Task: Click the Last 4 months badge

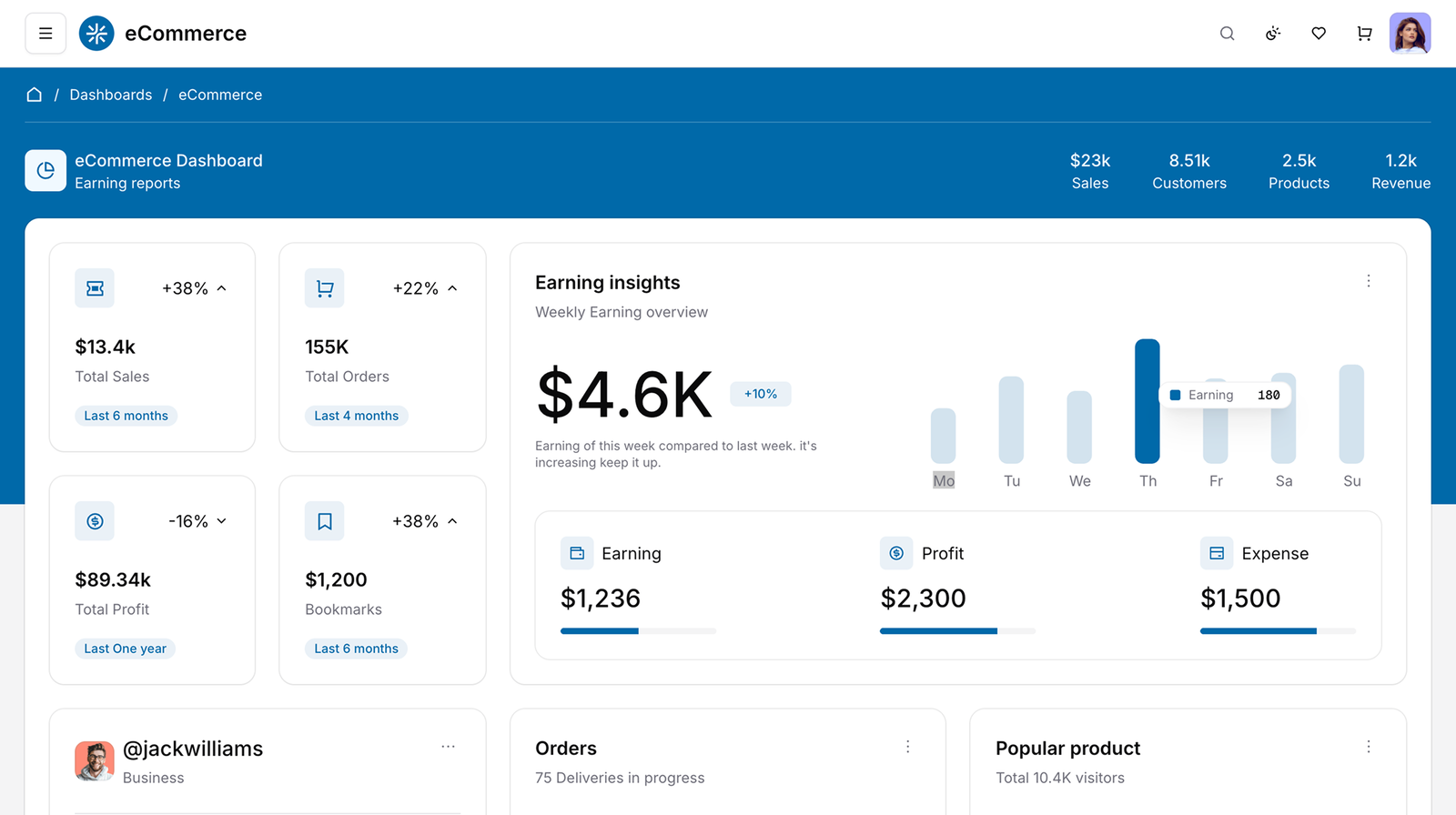Action: tap(357, 416)
